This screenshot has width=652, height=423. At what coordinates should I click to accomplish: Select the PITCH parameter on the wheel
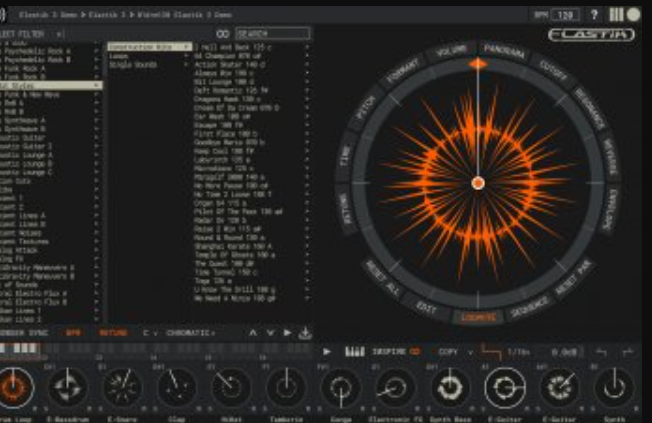(367, 109)
